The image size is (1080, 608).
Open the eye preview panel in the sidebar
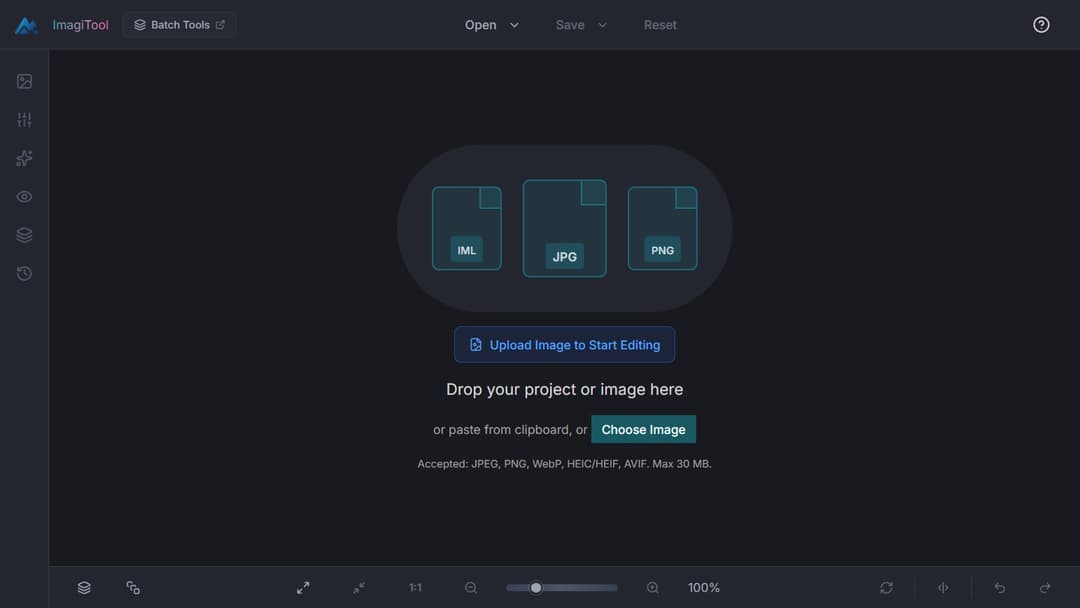pyautogui.click(x=24, y=197)
